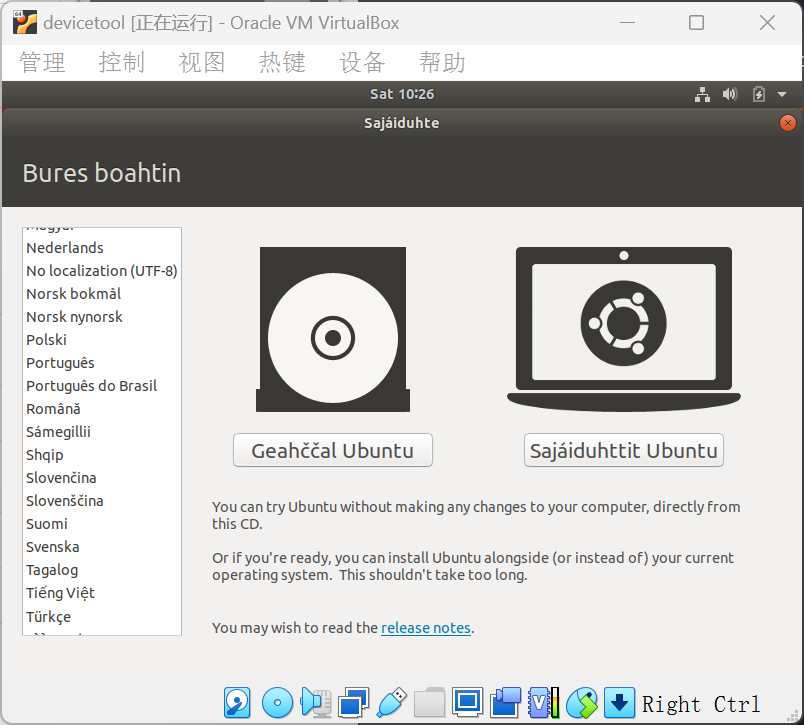
Task: Select Slovenčina in the language list
Action: [102, 478]
